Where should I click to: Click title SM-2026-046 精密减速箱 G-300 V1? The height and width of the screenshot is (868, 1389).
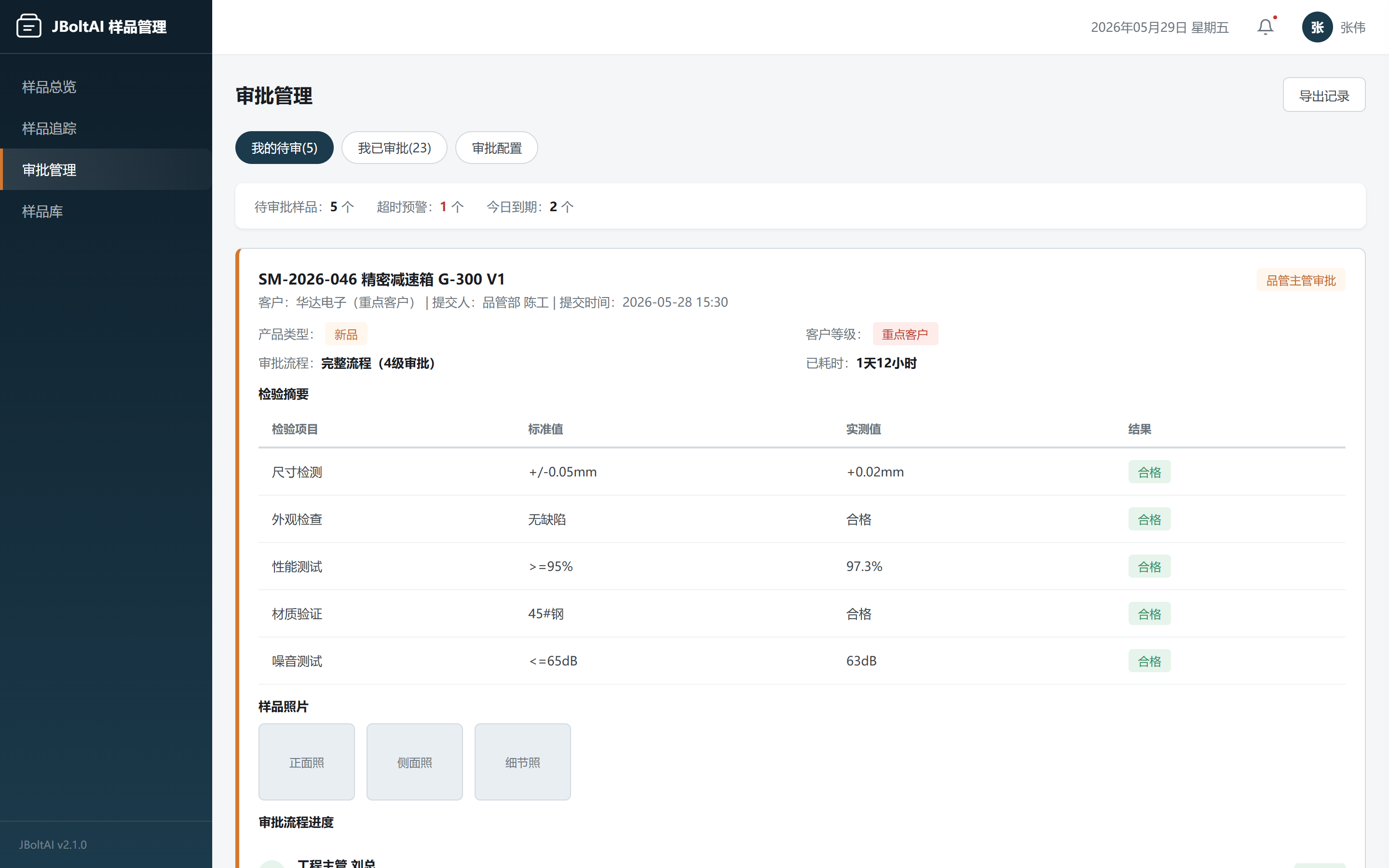point(381,279)
